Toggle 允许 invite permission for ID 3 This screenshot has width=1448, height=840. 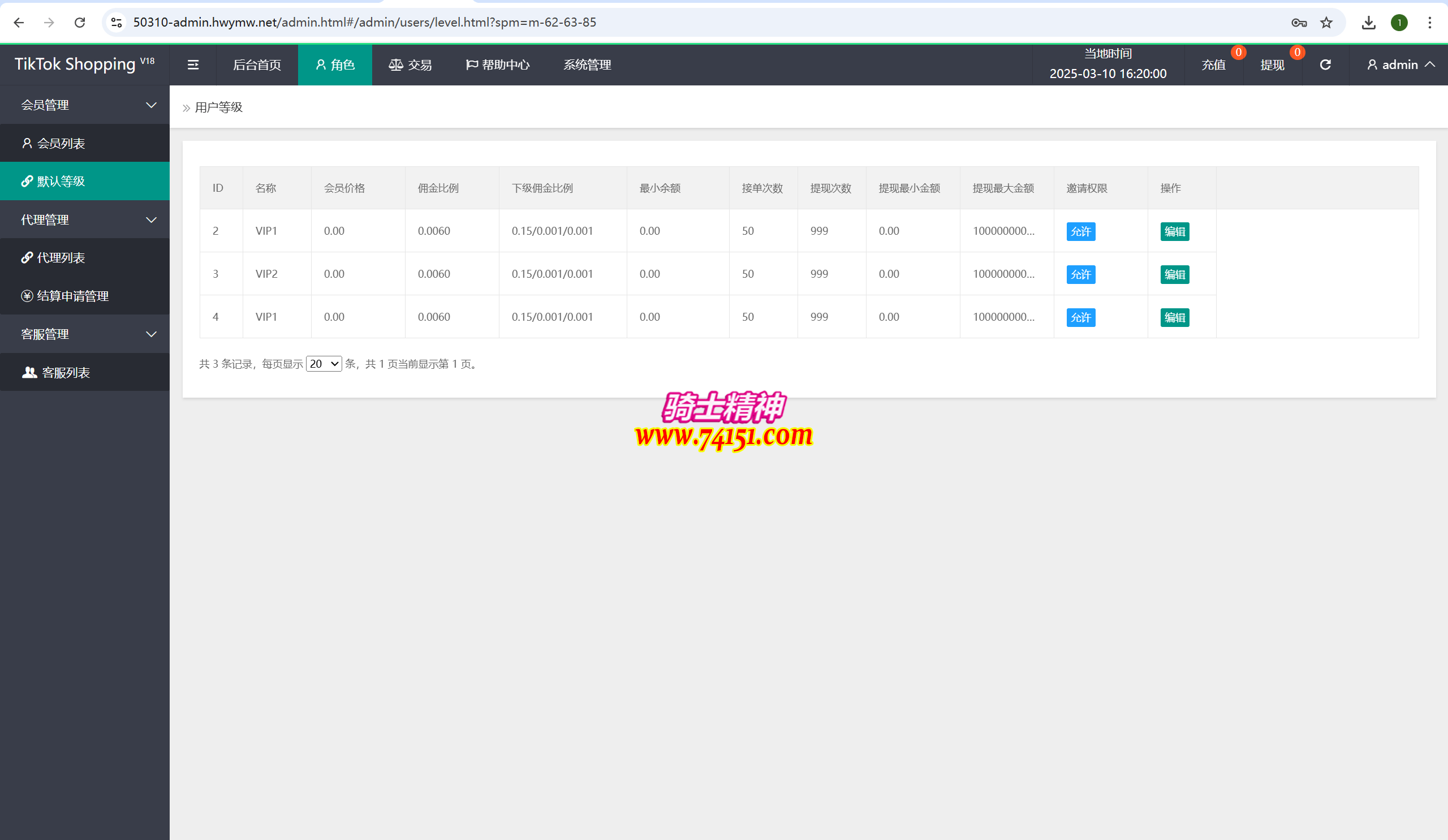pyautogui.click(x=1080, y=275)
